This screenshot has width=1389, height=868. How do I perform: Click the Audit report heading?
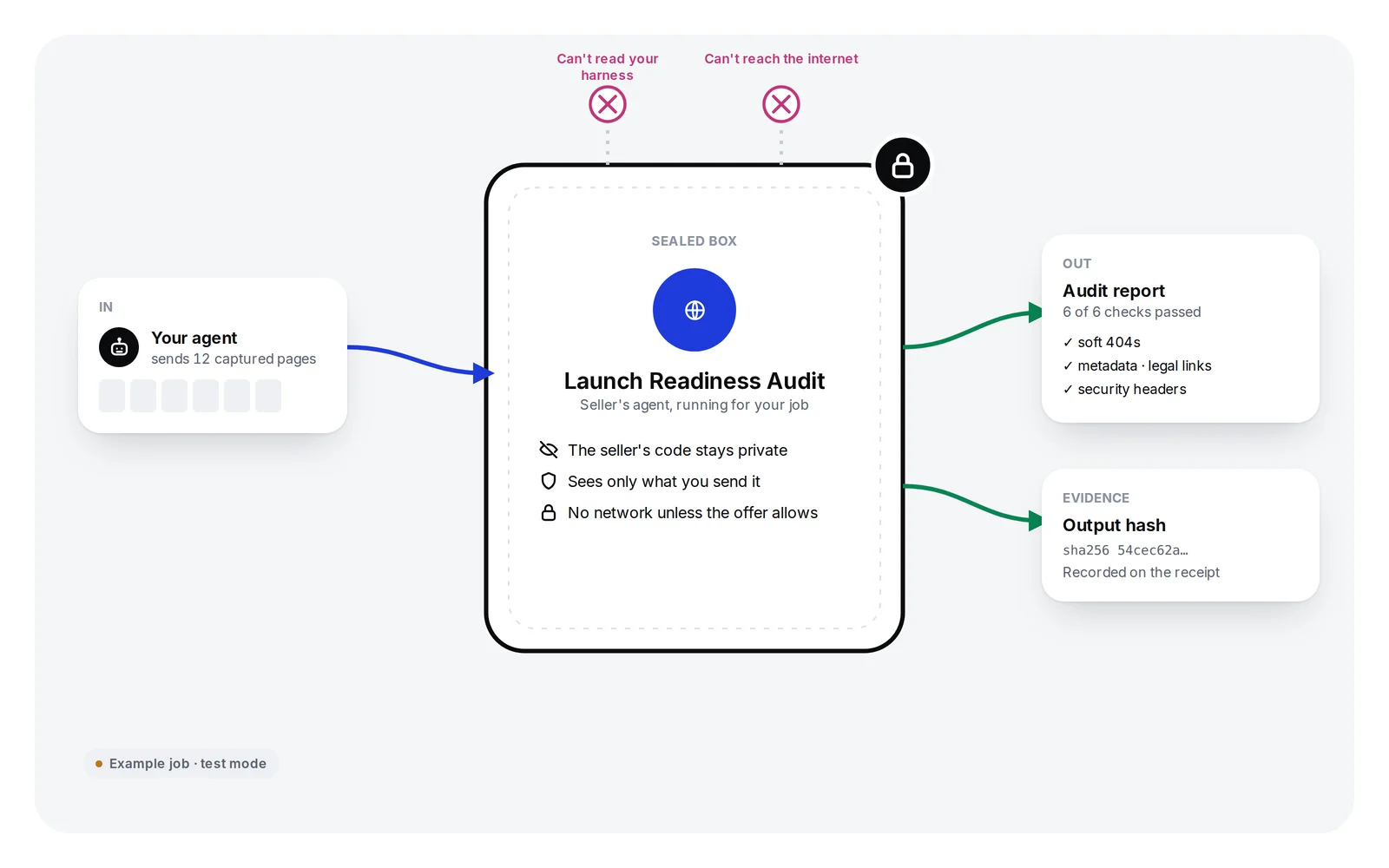(1114, 291)
